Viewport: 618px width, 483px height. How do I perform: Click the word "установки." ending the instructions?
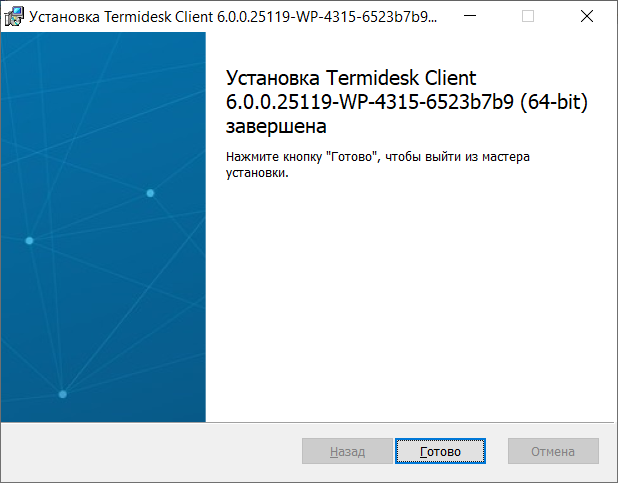coord(258,173)
